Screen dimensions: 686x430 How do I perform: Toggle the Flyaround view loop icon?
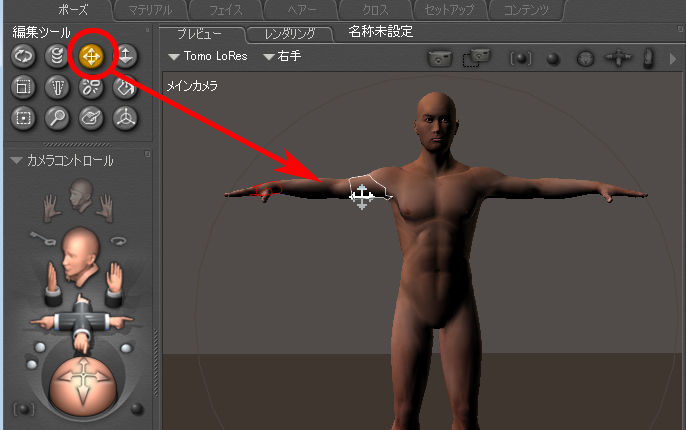119,241
